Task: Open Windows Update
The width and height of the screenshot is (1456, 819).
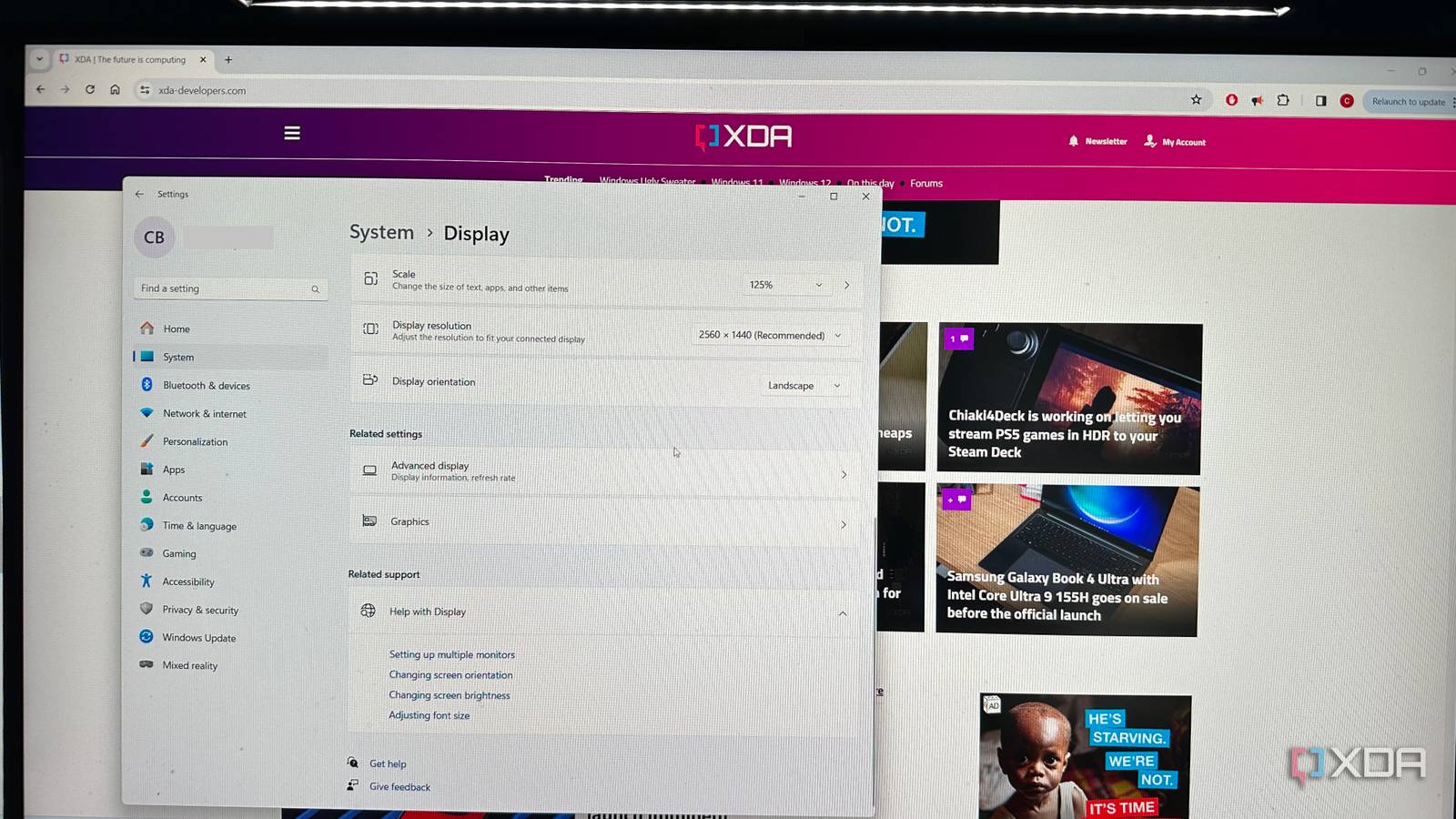Action: pos(199,637)
